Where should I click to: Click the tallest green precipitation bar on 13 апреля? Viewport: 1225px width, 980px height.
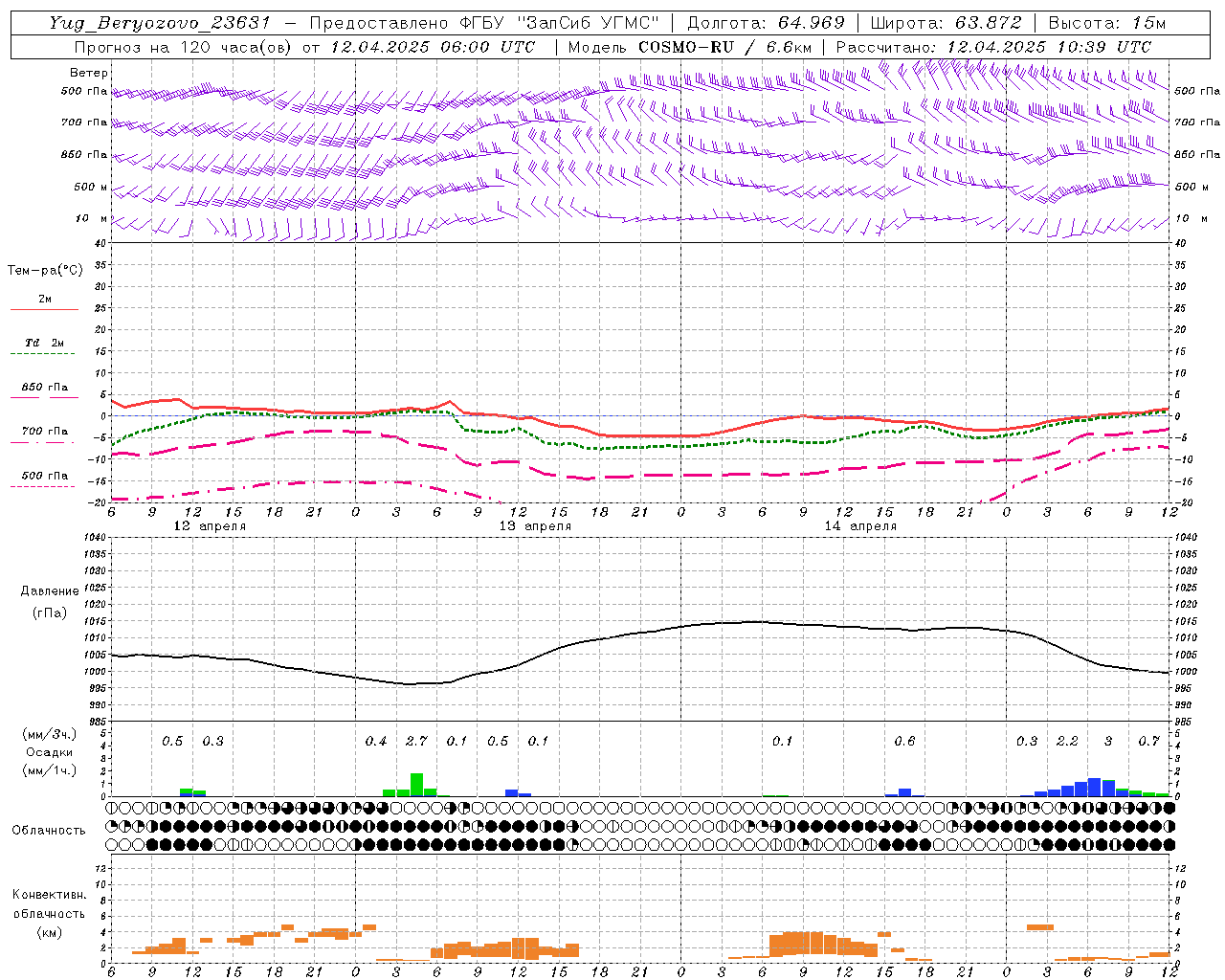click(x=416, y=785)
